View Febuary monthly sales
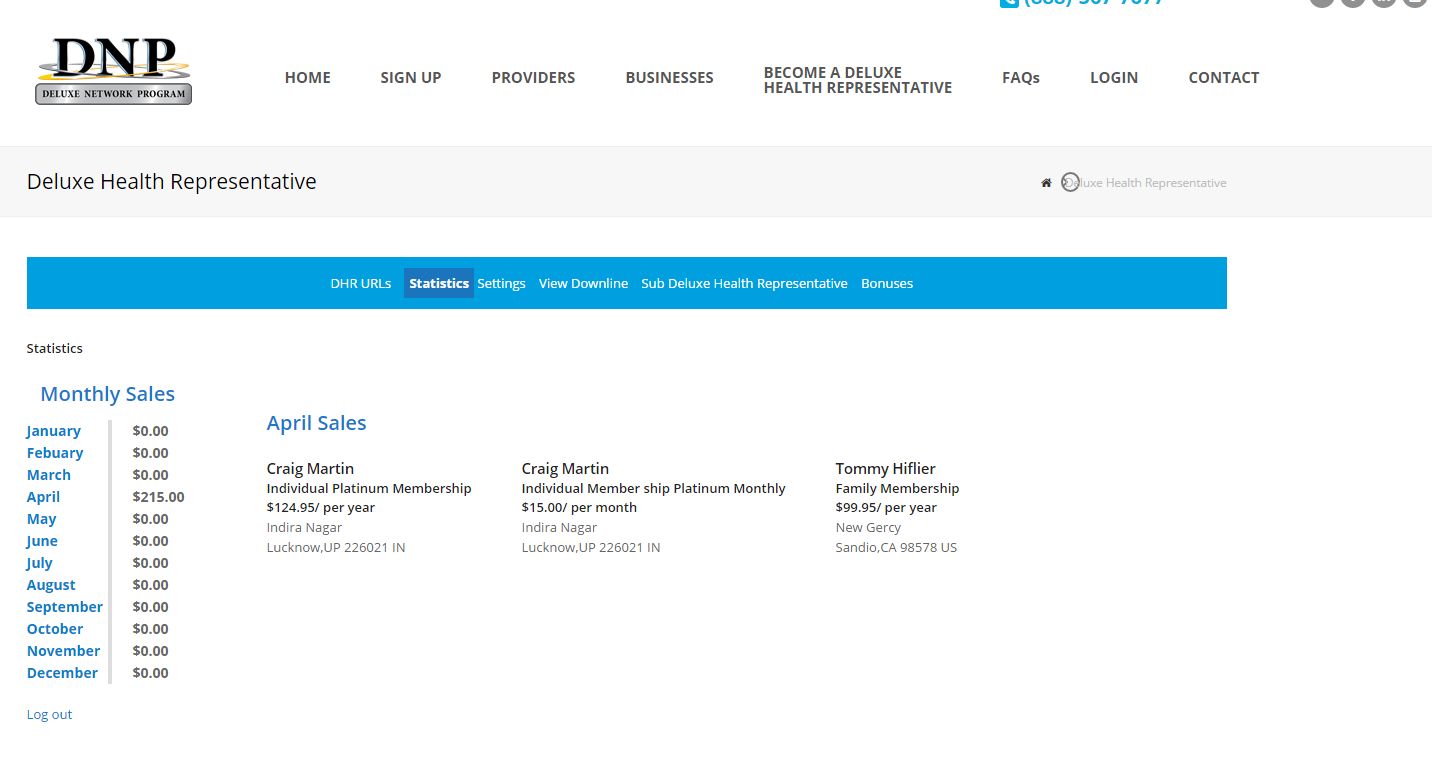This screenshot has width=1432, height=767. coord(55,453)
